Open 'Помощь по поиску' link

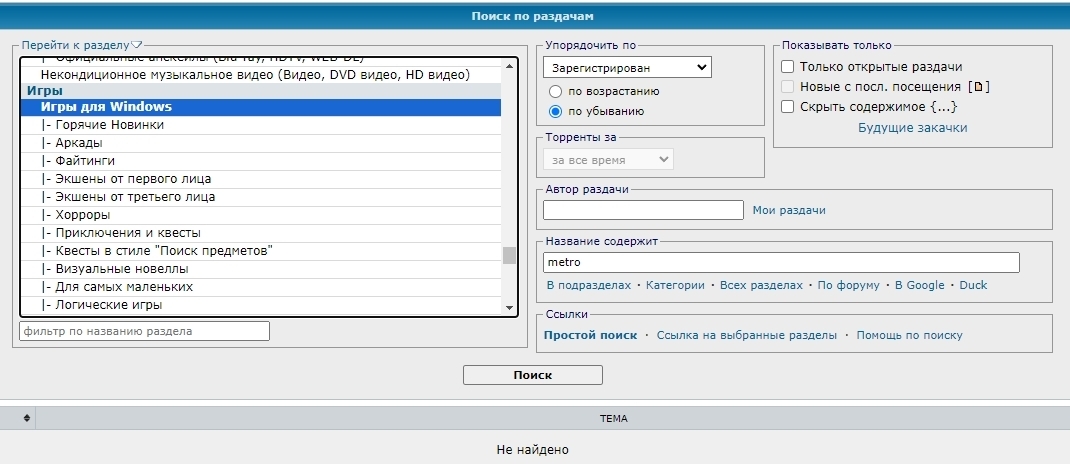point(910,335)
